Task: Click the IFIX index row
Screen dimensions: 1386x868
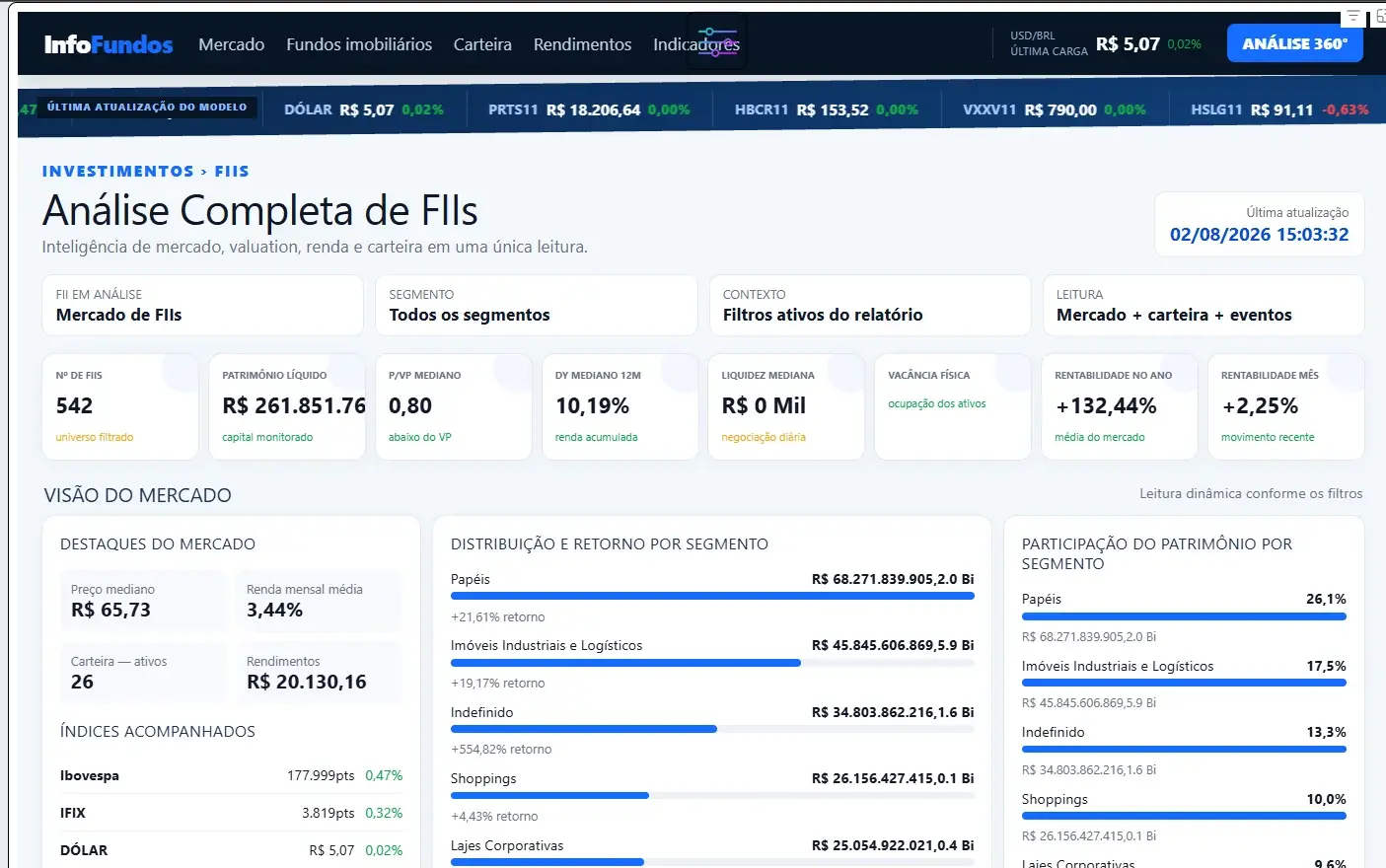Action: pyautogui.click(x=231, y=813)
